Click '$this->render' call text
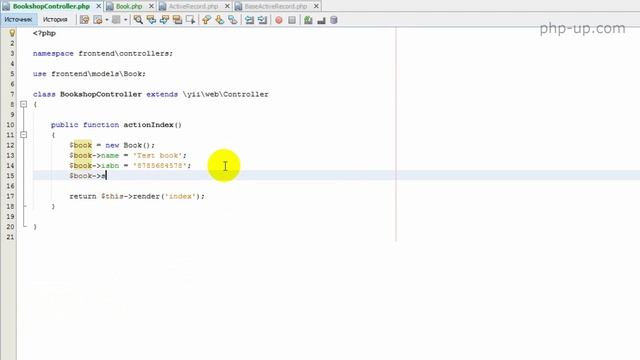The width and height of the screenshot is (640, 360). 131,196
